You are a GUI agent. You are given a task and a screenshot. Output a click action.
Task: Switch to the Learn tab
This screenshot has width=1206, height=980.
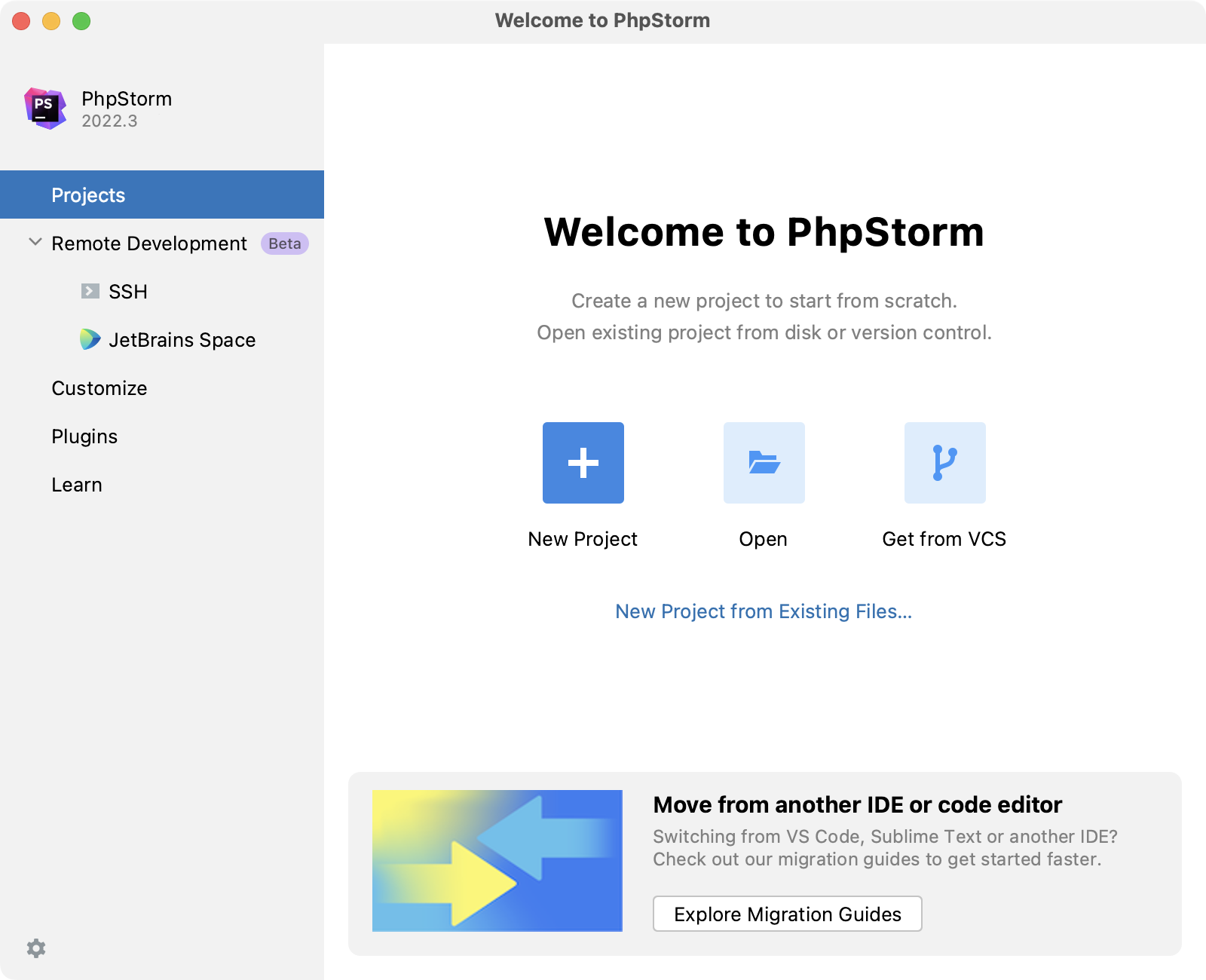tap(162, 484)
